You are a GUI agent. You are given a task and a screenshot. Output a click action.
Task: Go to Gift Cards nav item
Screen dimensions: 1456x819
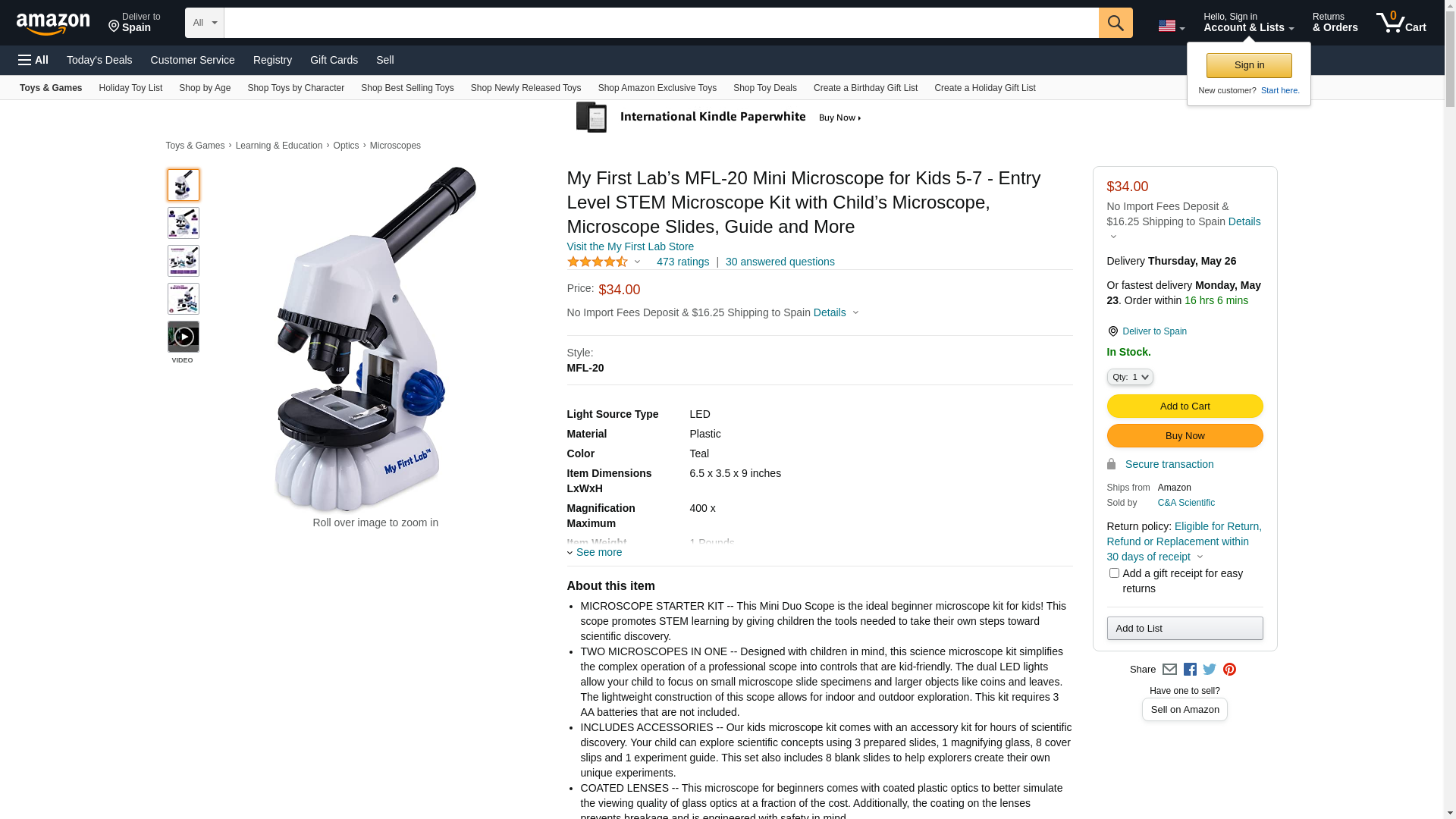(x=334, y=60)
